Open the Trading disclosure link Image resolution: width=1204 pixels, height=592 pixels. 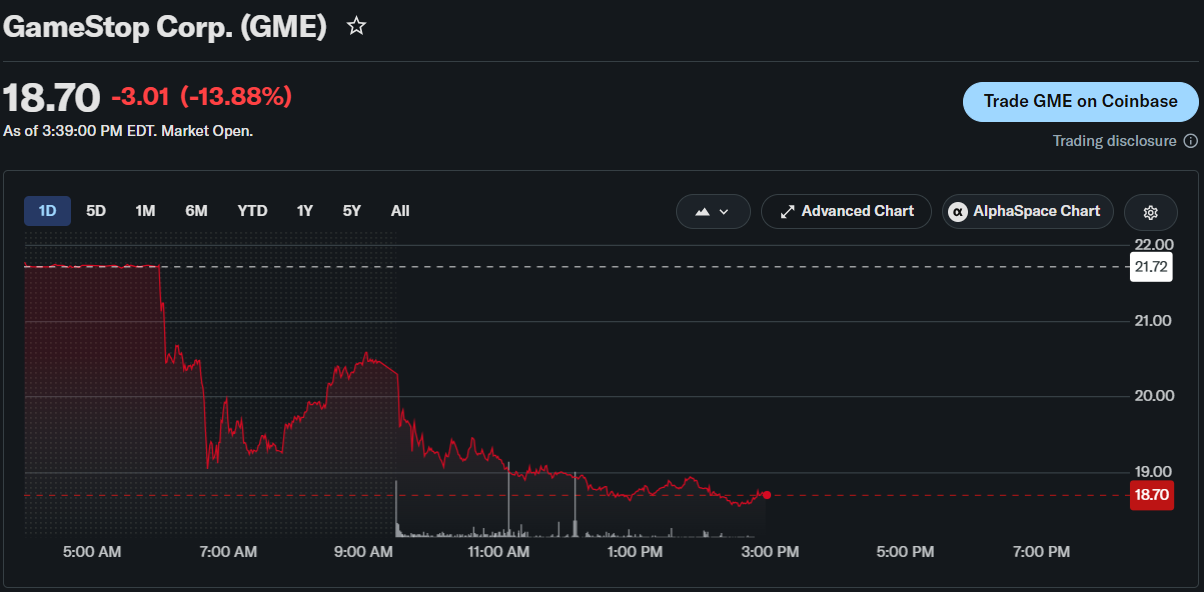coord(1114,141)
